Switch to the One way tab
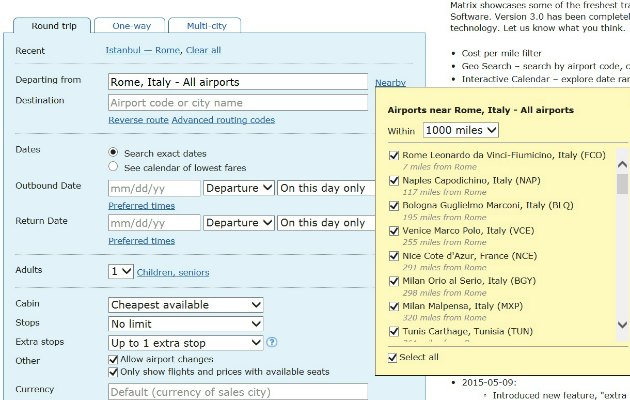The width and height of the screenshot is (630, 400). point(132,24)
